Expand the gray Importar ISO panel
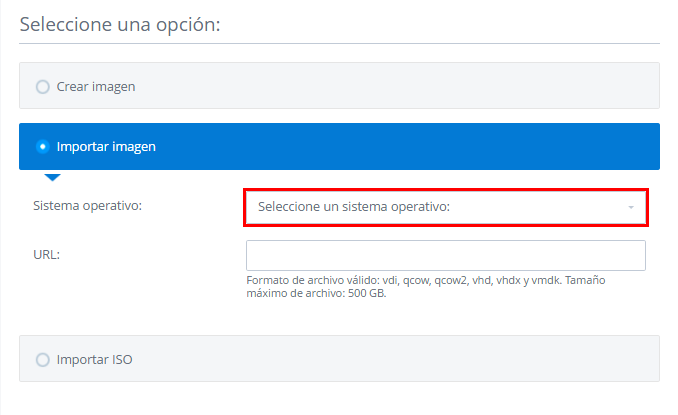 339,358
